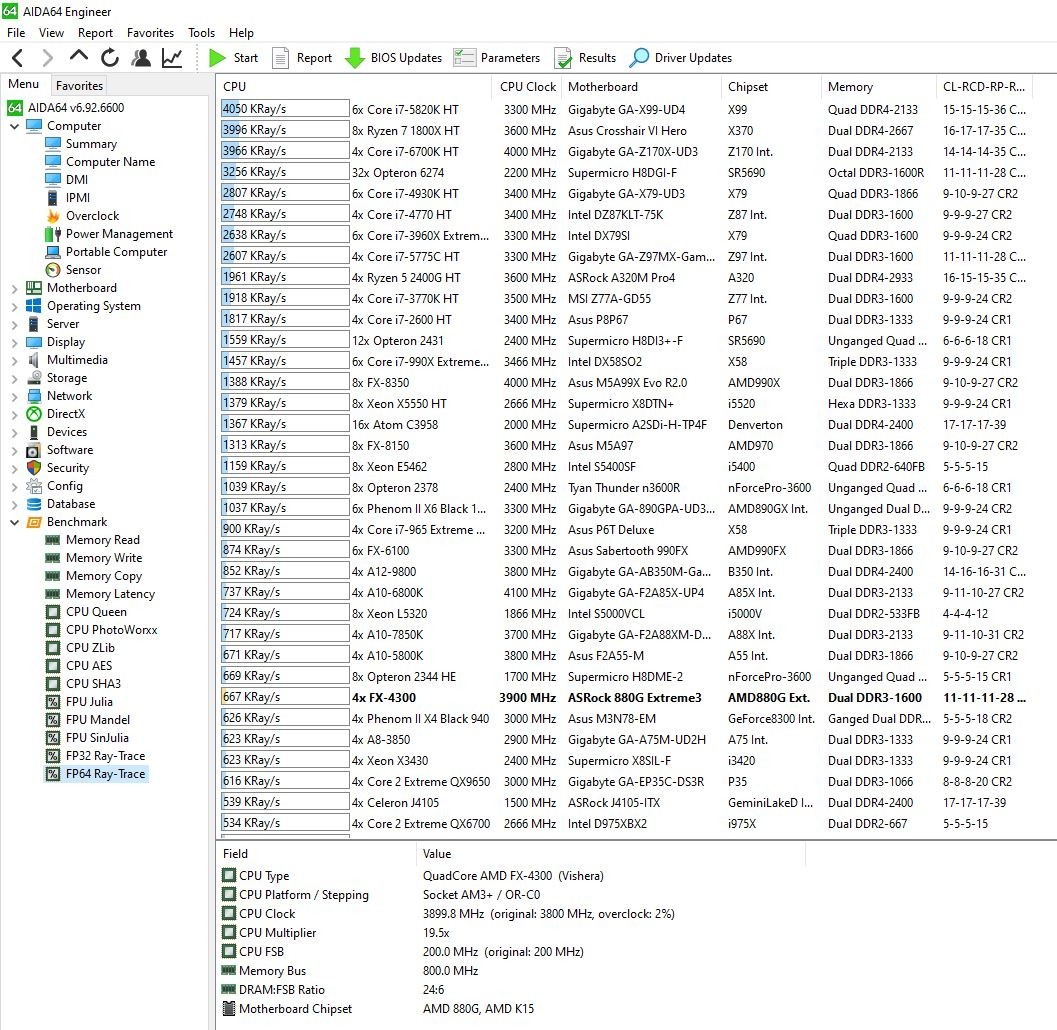Collapse the Computer tree node
Viewport: 1057px width, 1030px height.
click(14, 126)
